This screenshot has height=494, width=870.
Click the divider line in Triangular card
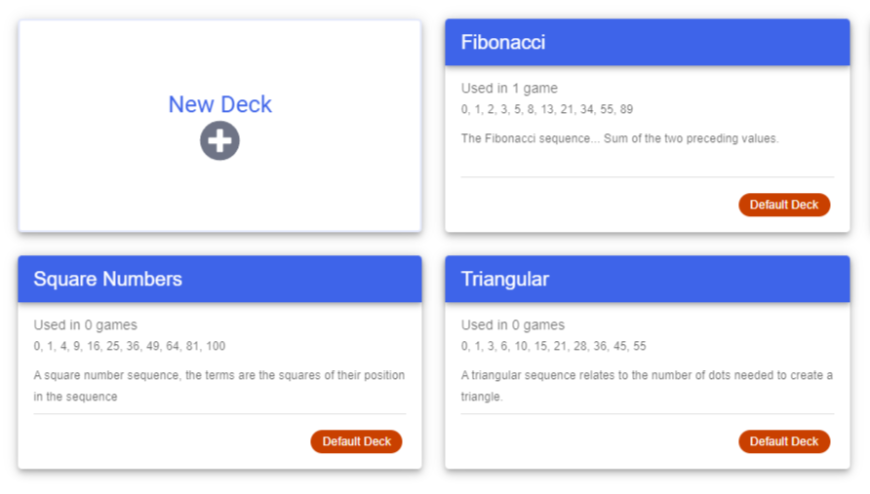tap(647, 414)
